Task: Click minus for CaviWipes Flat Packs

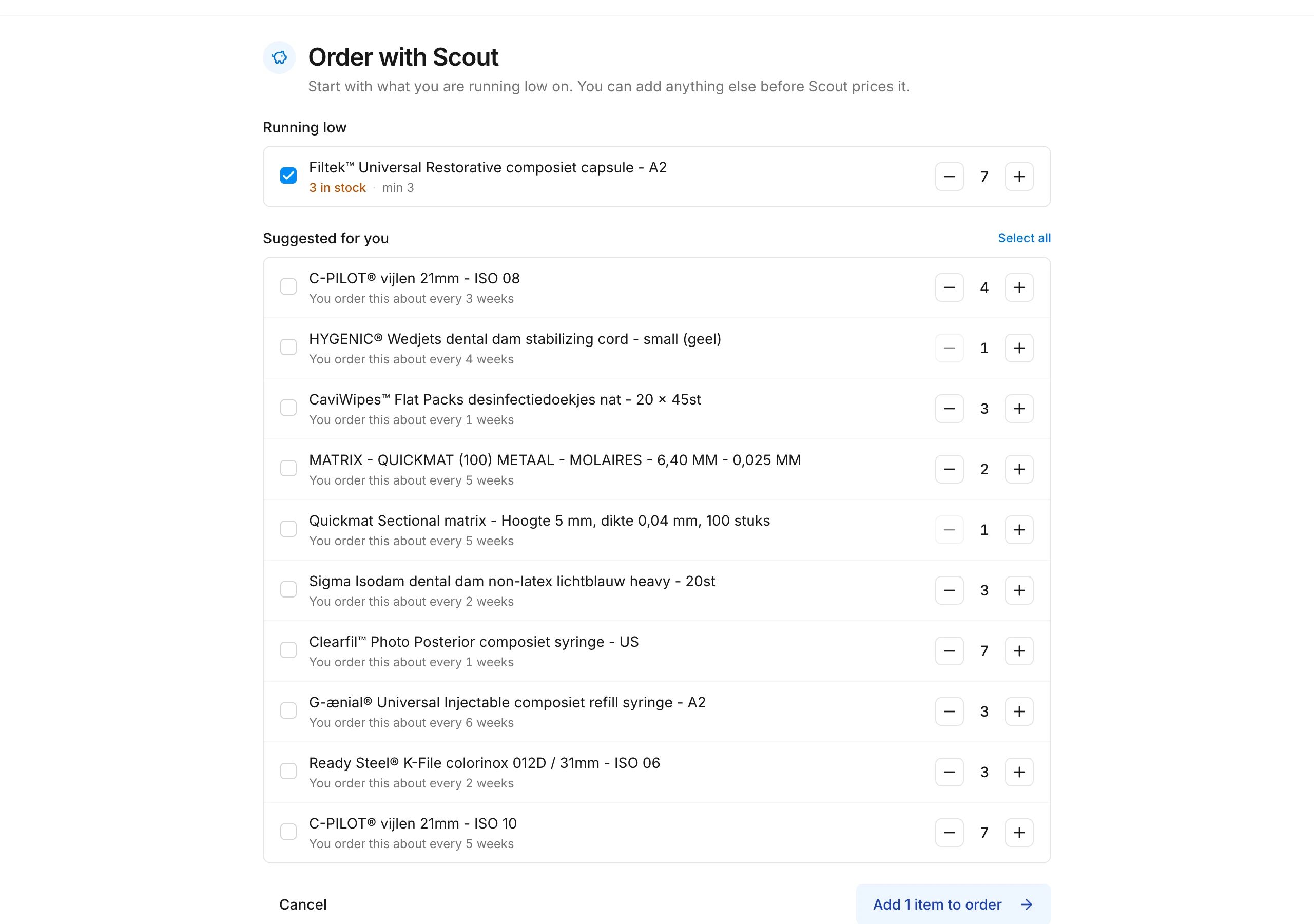Action: tap(949, 409)
